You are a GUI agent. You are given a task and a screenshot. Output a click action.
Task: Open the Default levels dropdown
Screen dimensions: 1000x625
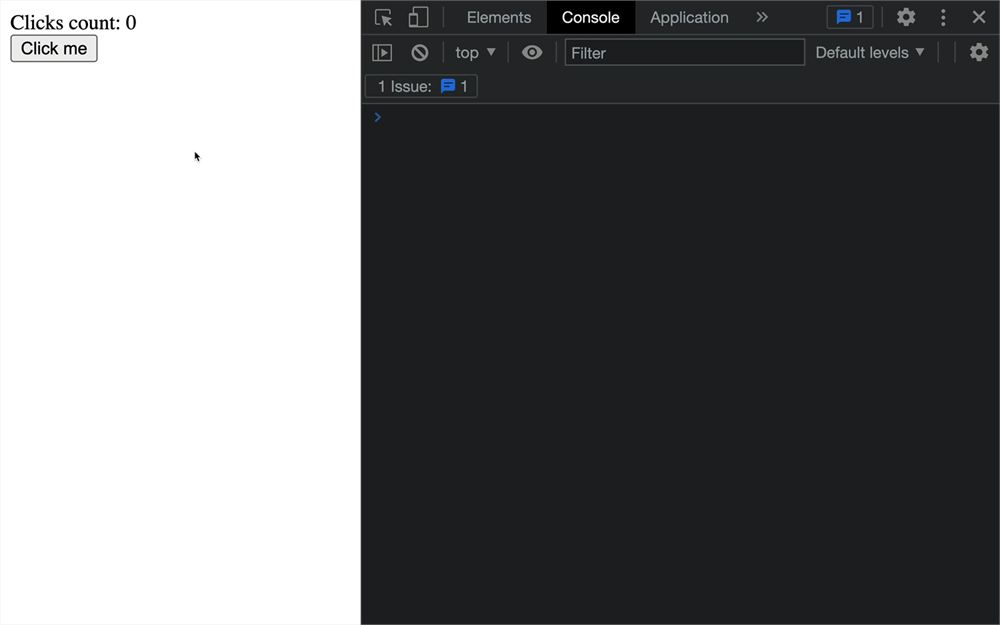(870, 52)
